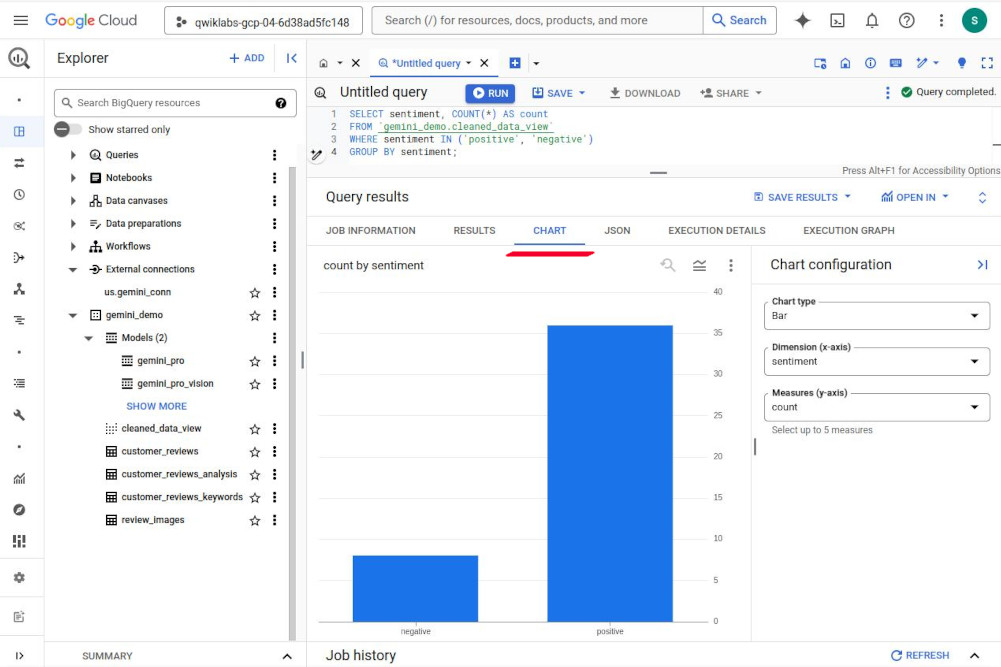
Task: Star the us.gemini_conn connection
Action: [255, 292]
